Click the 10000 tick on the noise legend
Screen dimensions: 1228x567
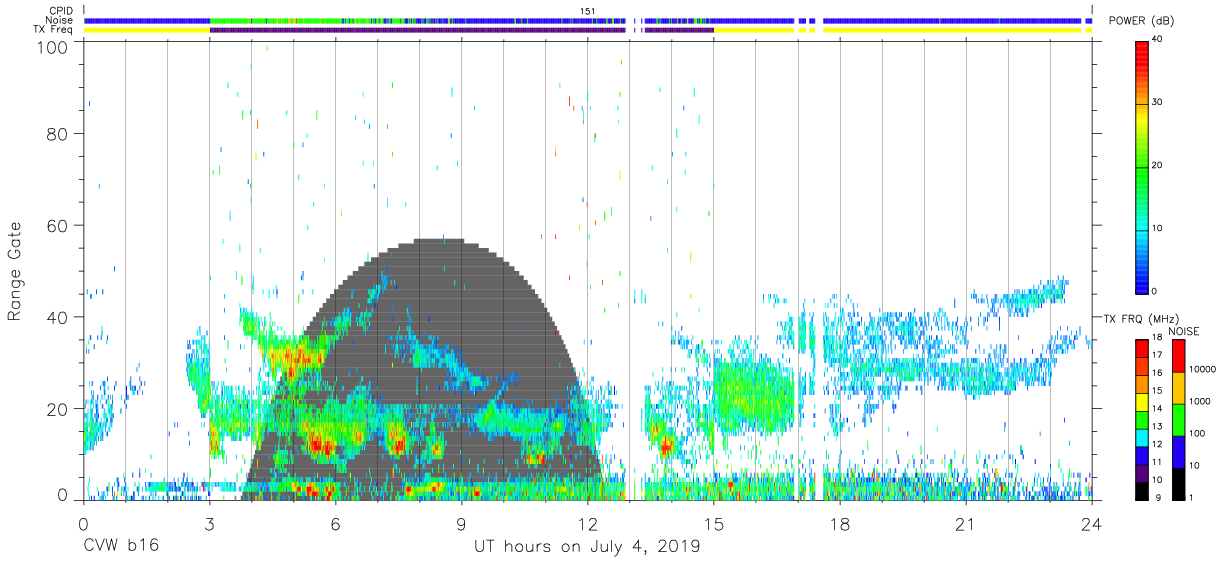tap(1204, 370)
